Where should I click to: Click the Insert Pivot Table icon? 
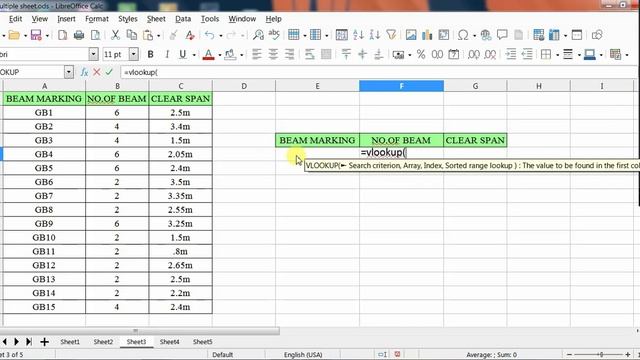point(443,36)
